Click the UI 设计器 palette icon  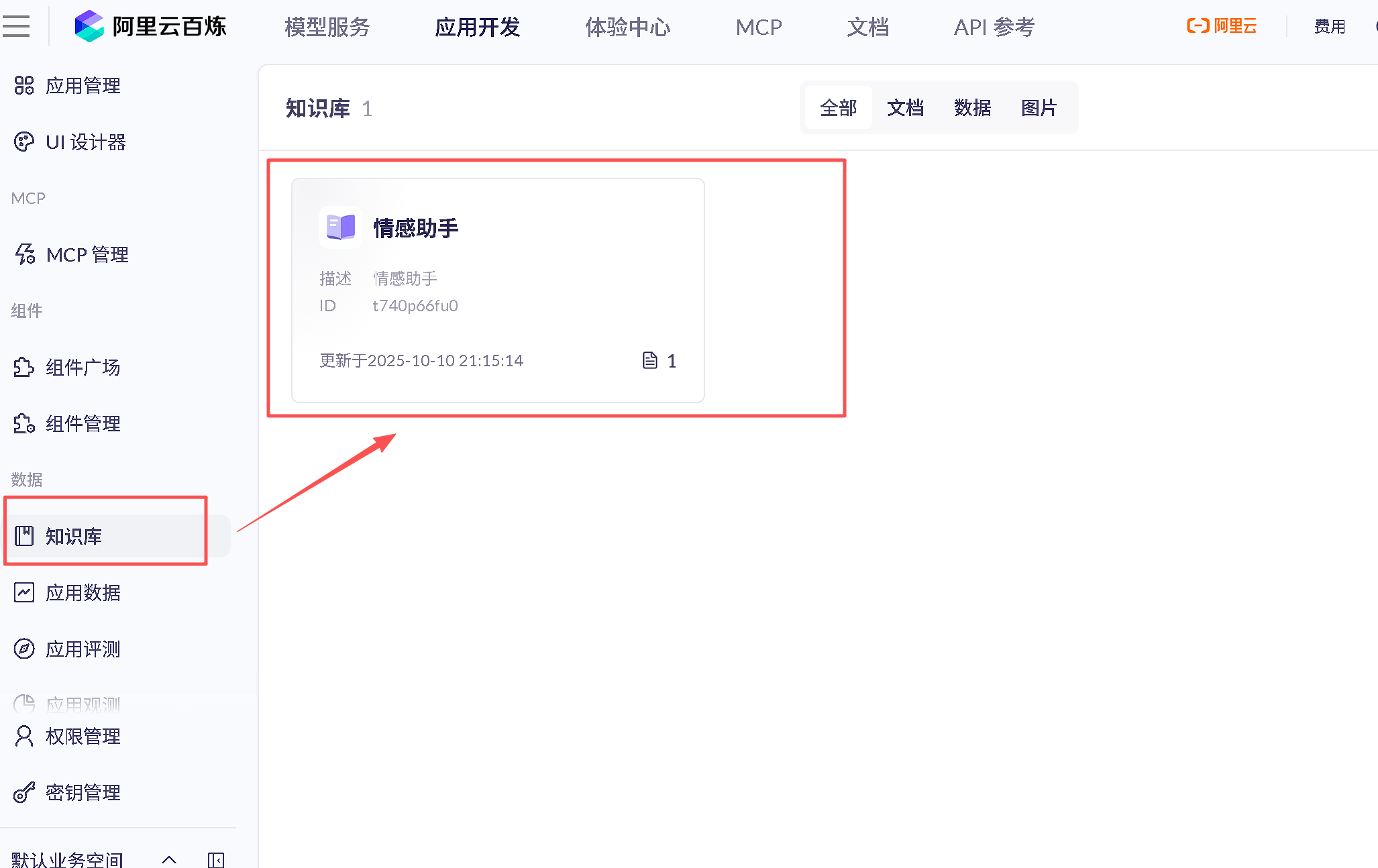24,142
